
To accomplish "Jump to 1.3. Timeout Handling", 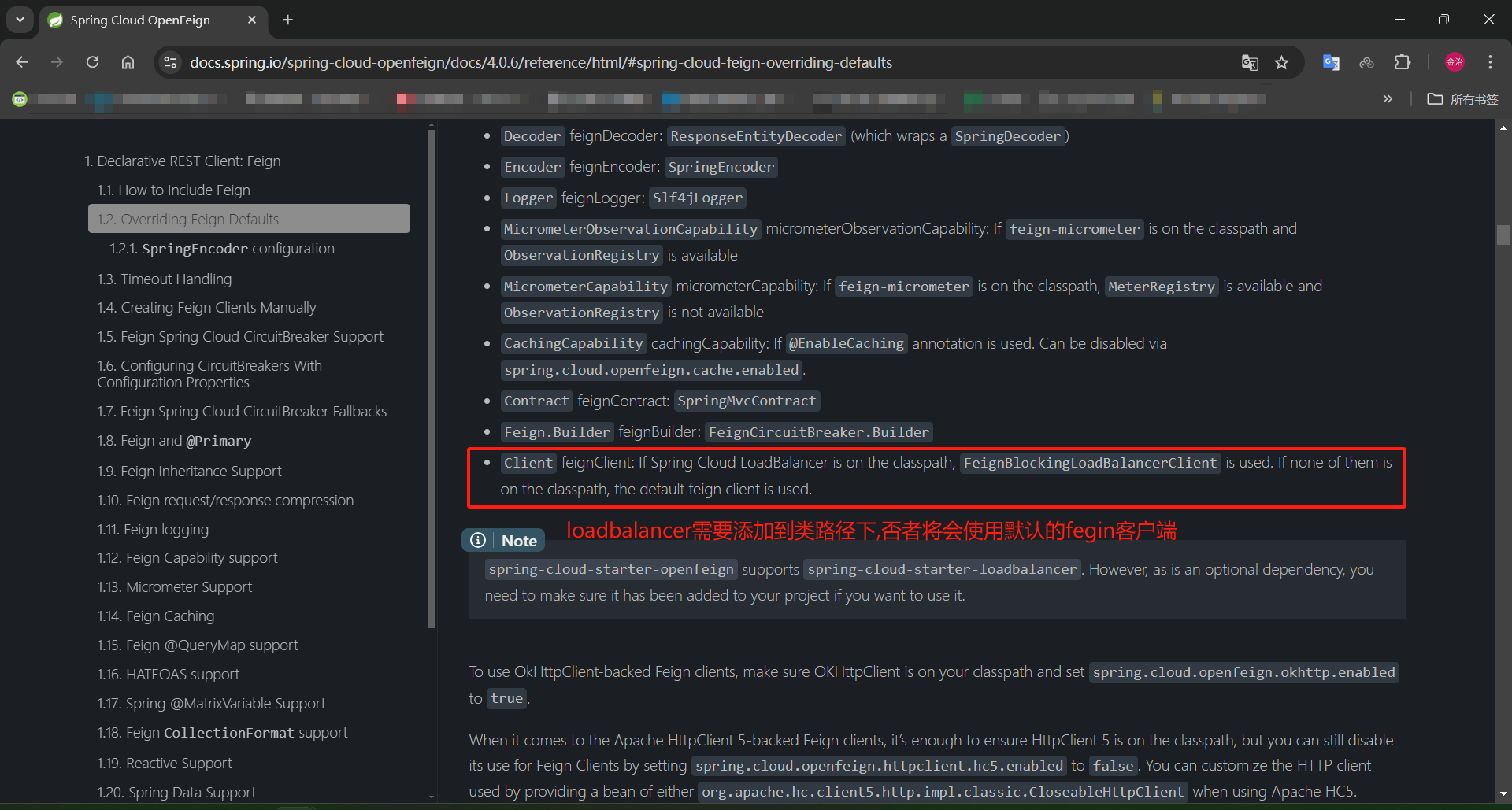I will (165, 279).
